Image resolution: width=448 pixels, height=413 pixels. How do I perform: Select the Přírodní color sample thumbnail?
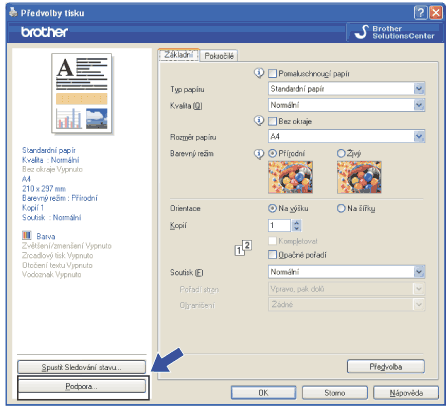pyautogui.click(x=290, y=177)
